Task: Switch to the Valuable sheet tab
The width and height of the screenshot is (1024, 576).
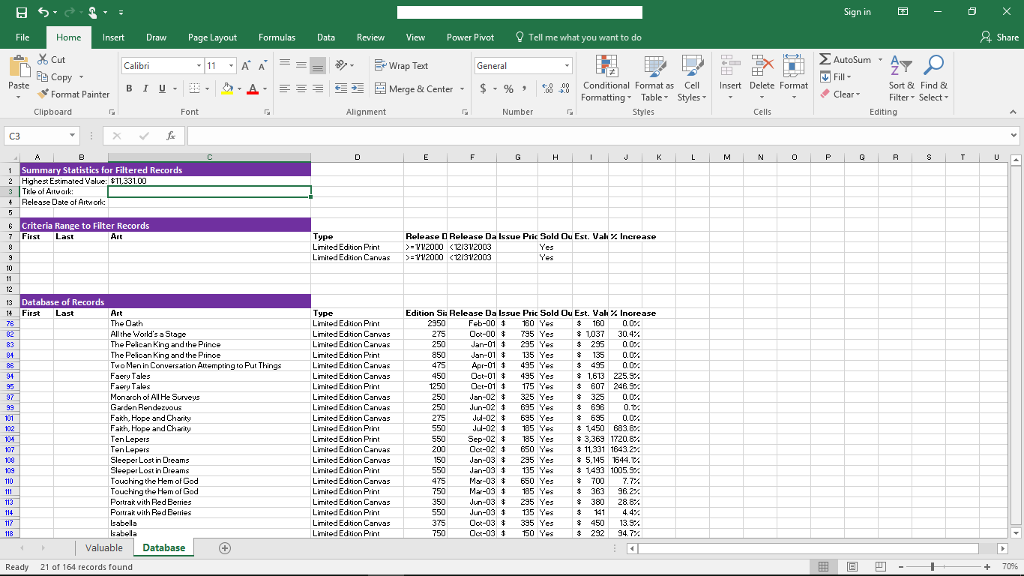Action: (103, 548)
